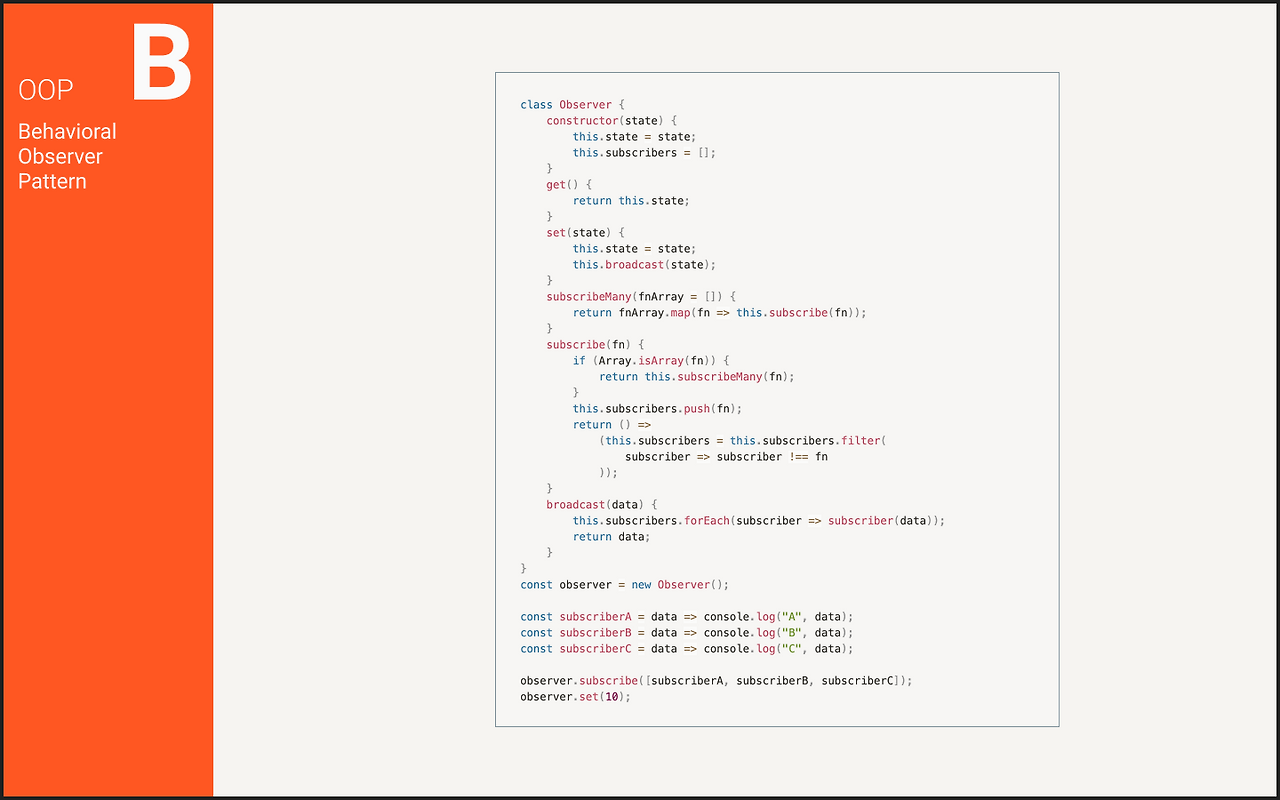Click the "return fnArray.map(fn => this.subscribe(fn));" line
Image resolution: width=1280 pixels, height=800 pixels.
(x=720, y=313)
